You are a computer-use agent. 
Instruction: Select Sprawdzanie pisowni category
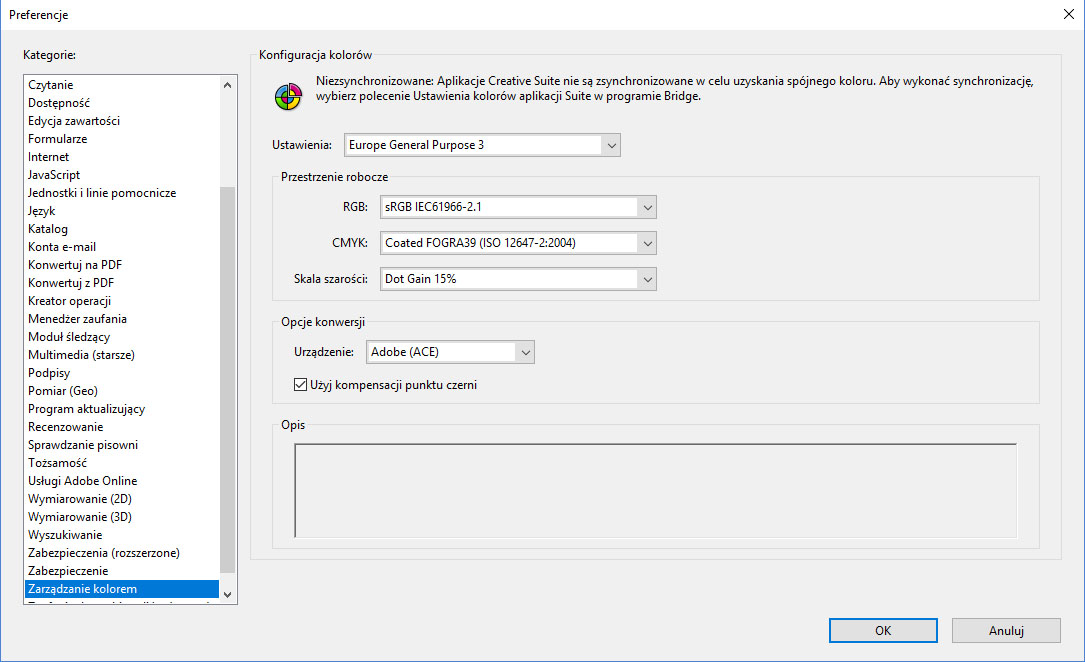pyautogui.click(x=122, y=444)
